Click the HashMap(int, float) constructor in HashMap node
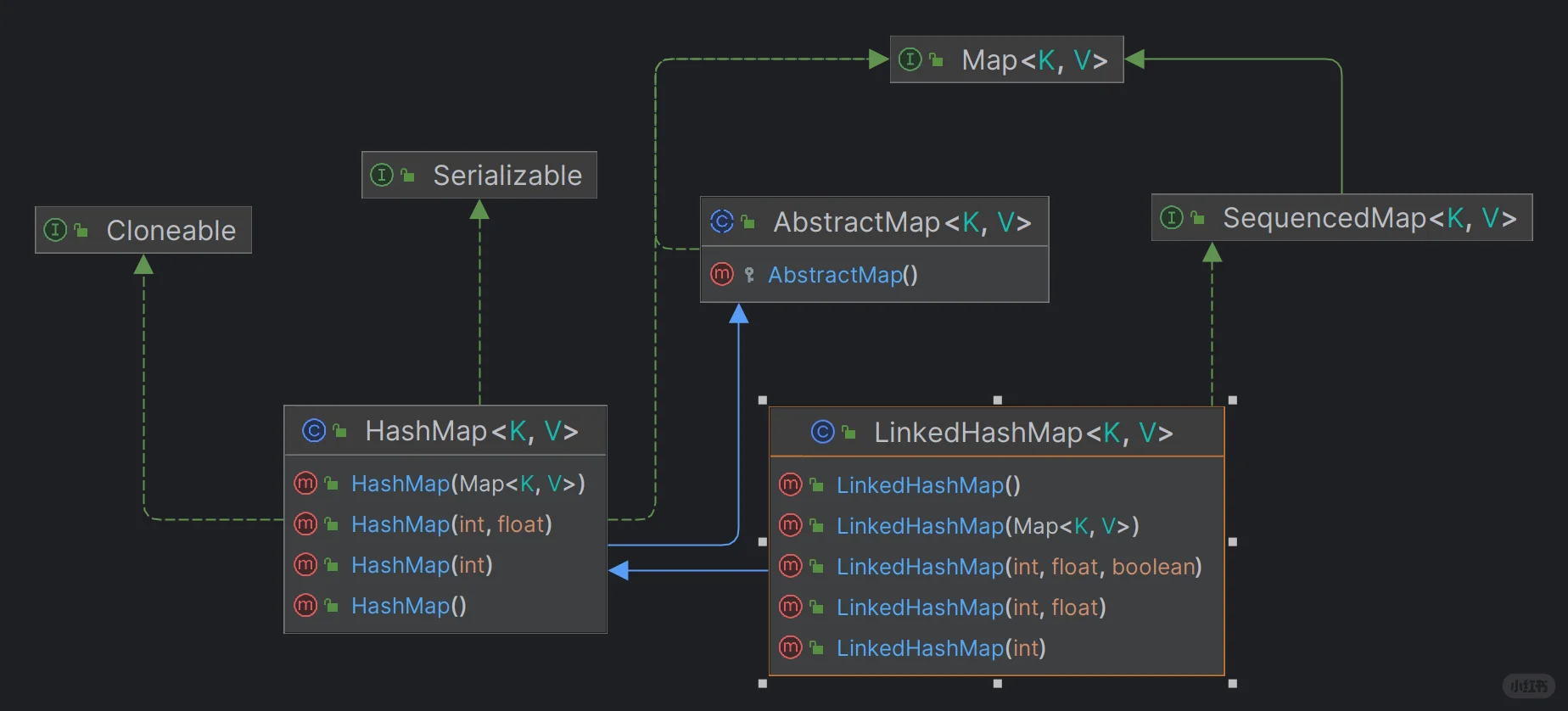Viewport: 1568px width, 711px height. point(451,525)
